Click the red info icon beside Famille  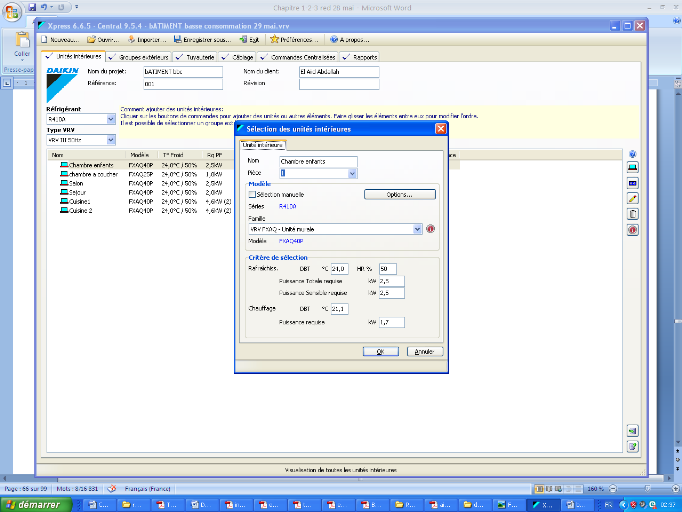tap(431, 228)
